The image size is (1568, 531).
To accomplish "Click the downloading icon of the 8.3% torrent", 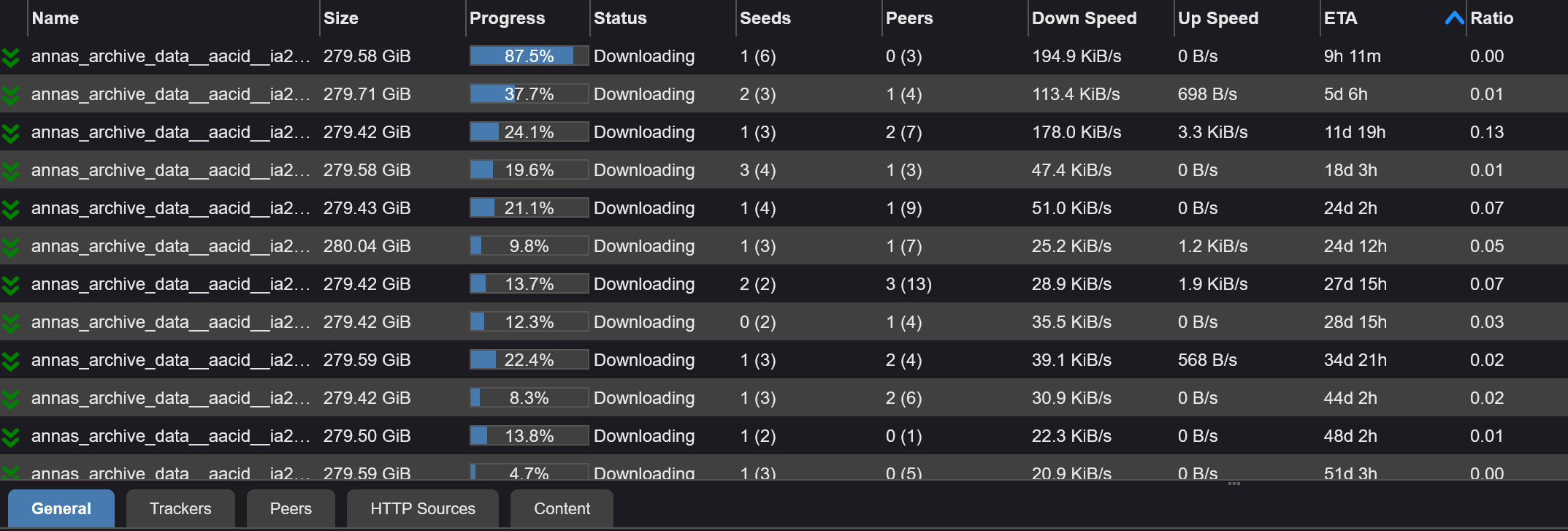I will (10, 399).
